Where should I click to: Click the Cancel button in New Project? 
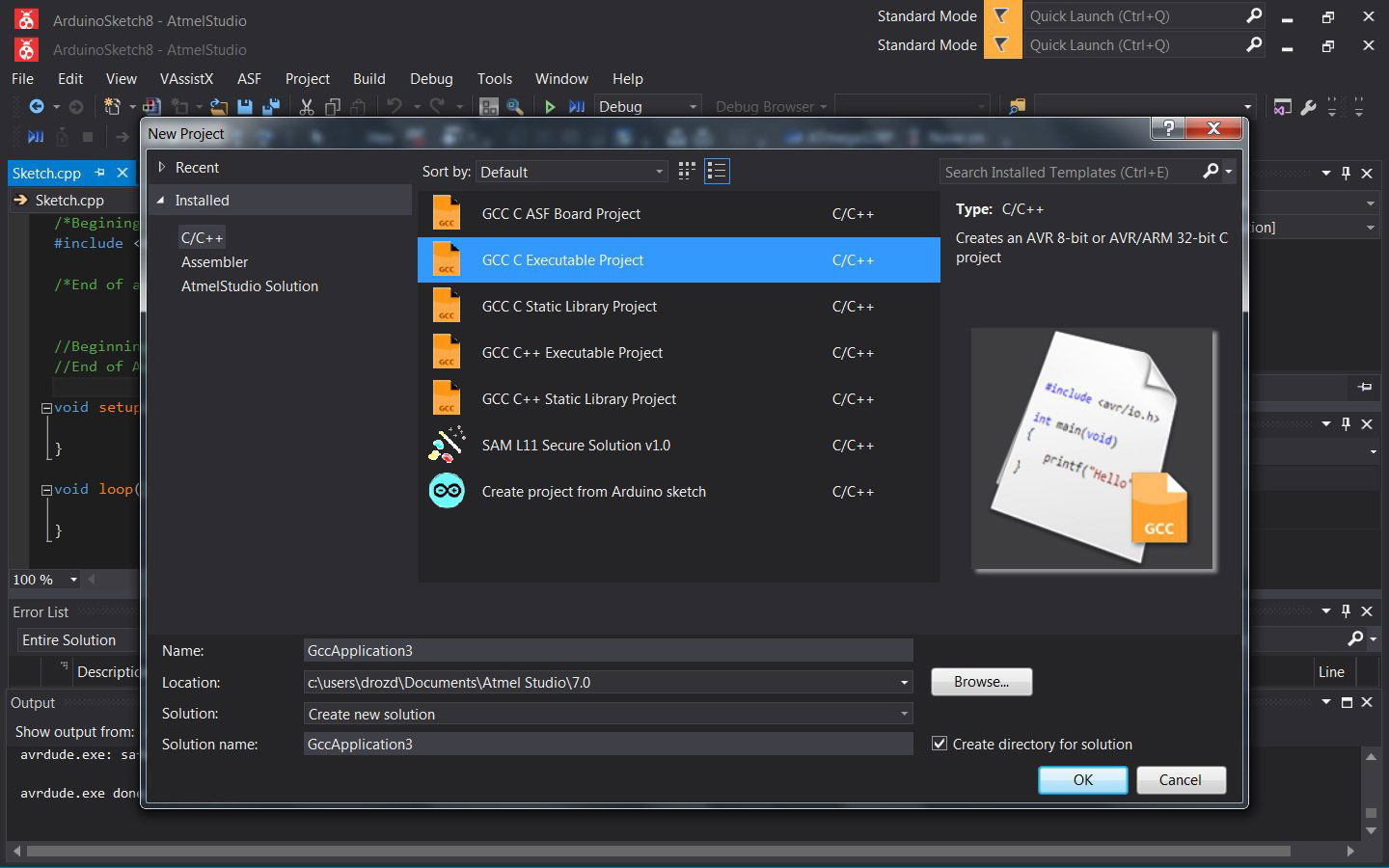pos(1181,779)
